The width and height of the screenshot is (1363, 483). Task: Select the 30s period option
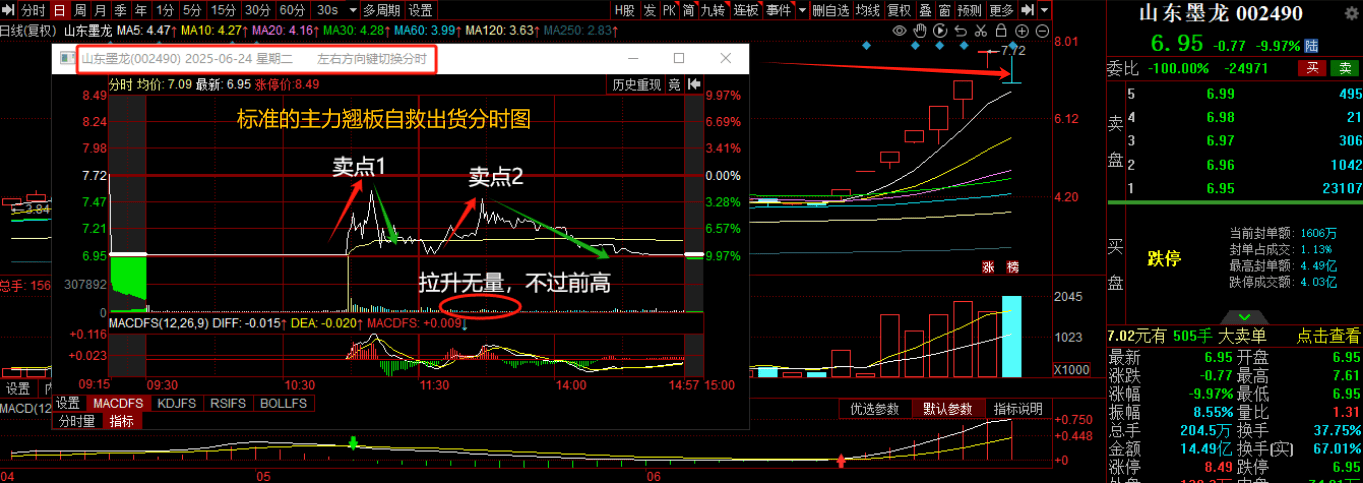[x=328, y=10]
